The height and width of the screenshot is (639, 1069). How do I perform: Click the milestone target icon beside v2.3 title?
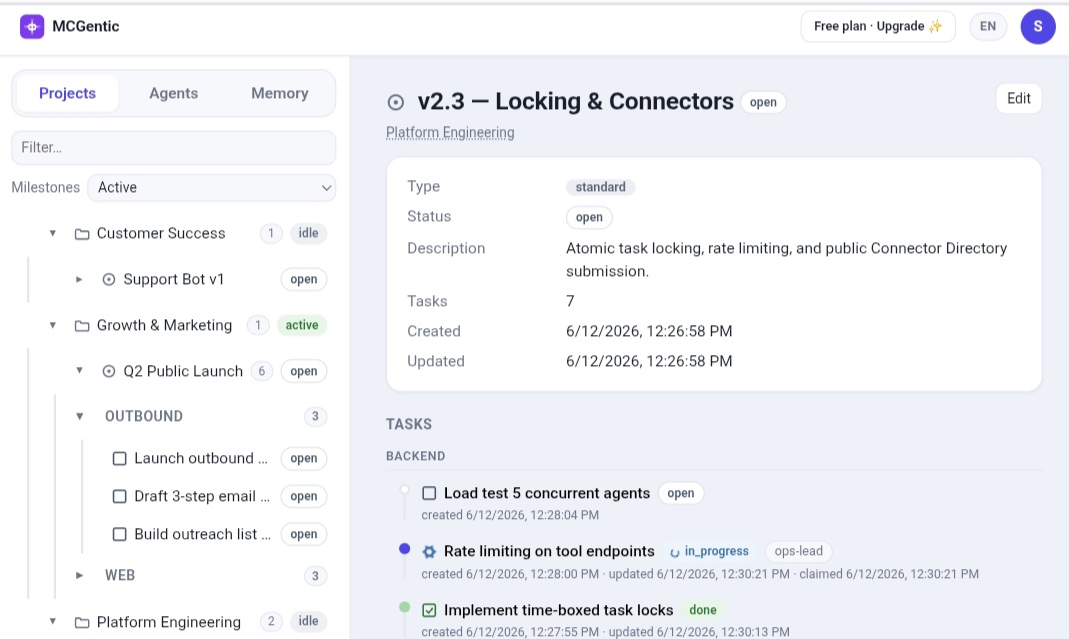395,102
